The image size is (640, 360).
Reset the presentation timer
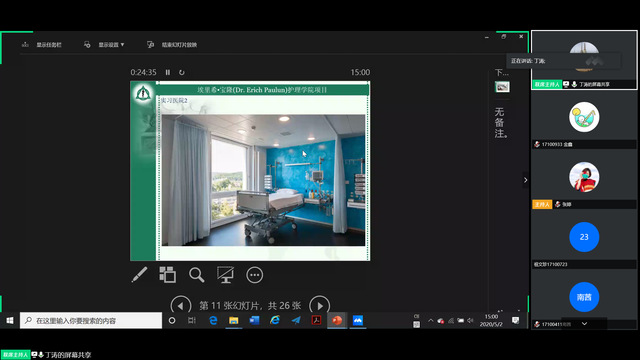(x=182, y=72)
